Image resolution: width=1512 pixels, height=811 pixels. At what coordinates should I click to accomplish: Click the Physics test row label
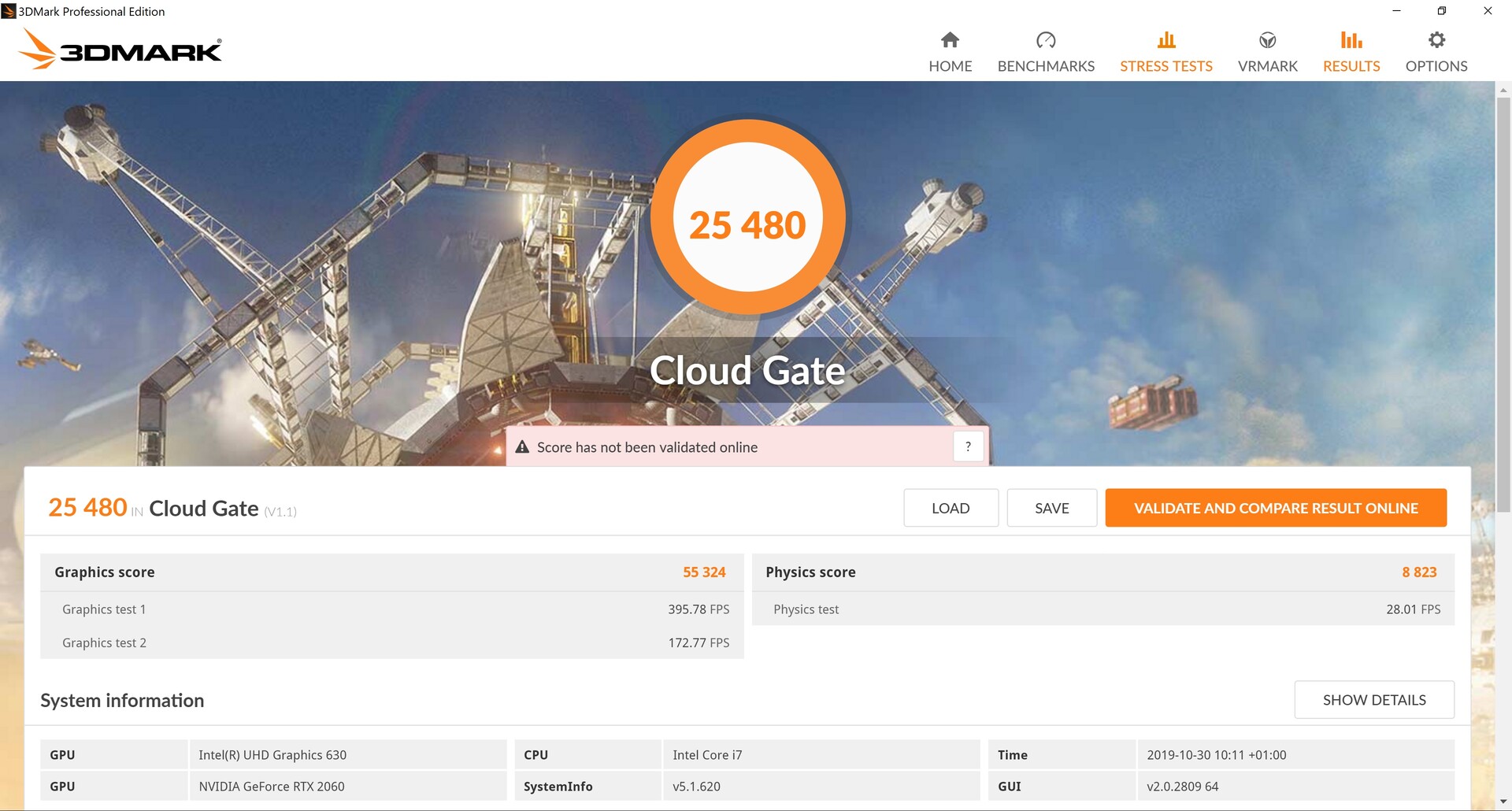pos(806,609)
